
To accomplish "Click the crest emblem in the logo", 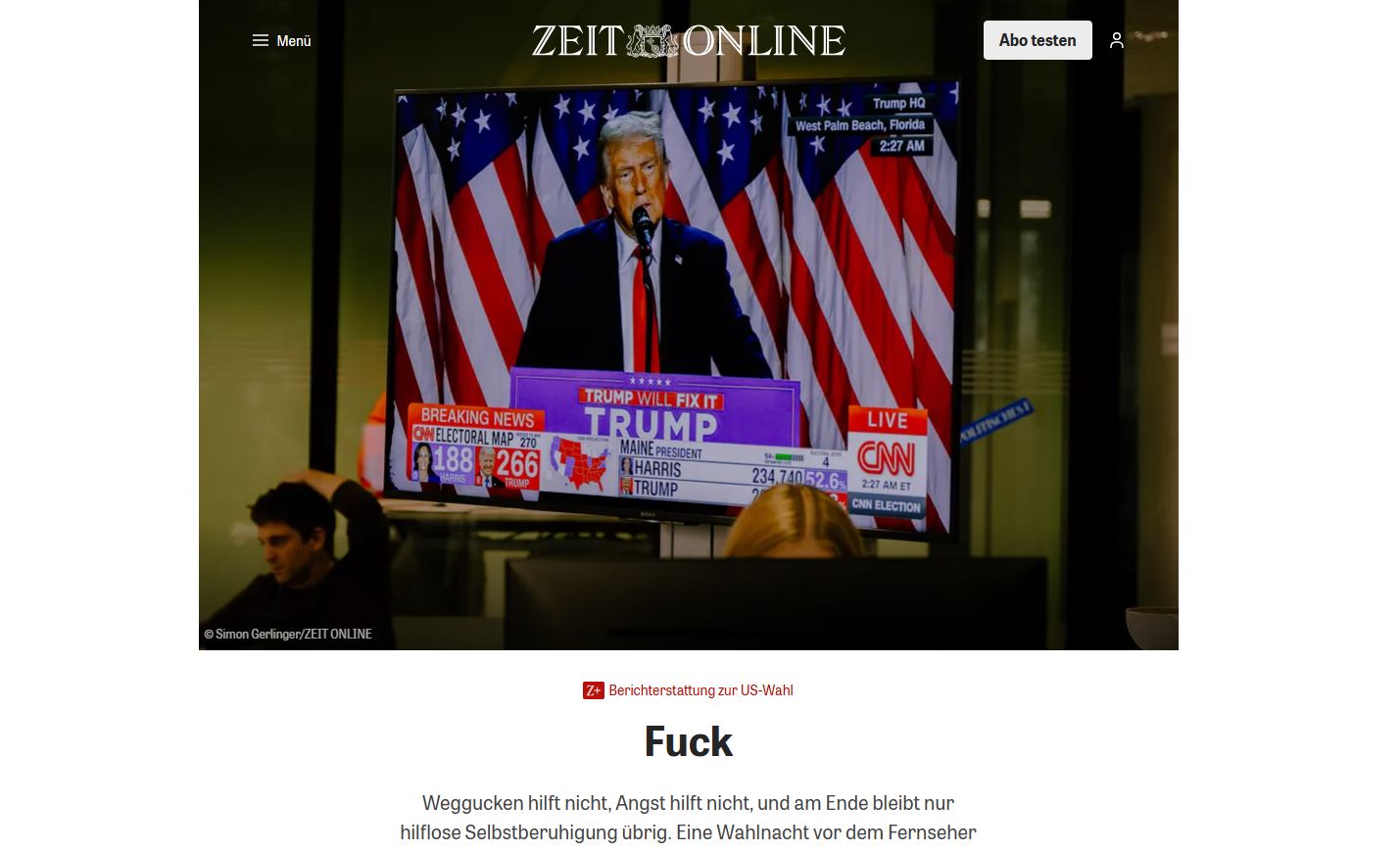I will [652, 40].
